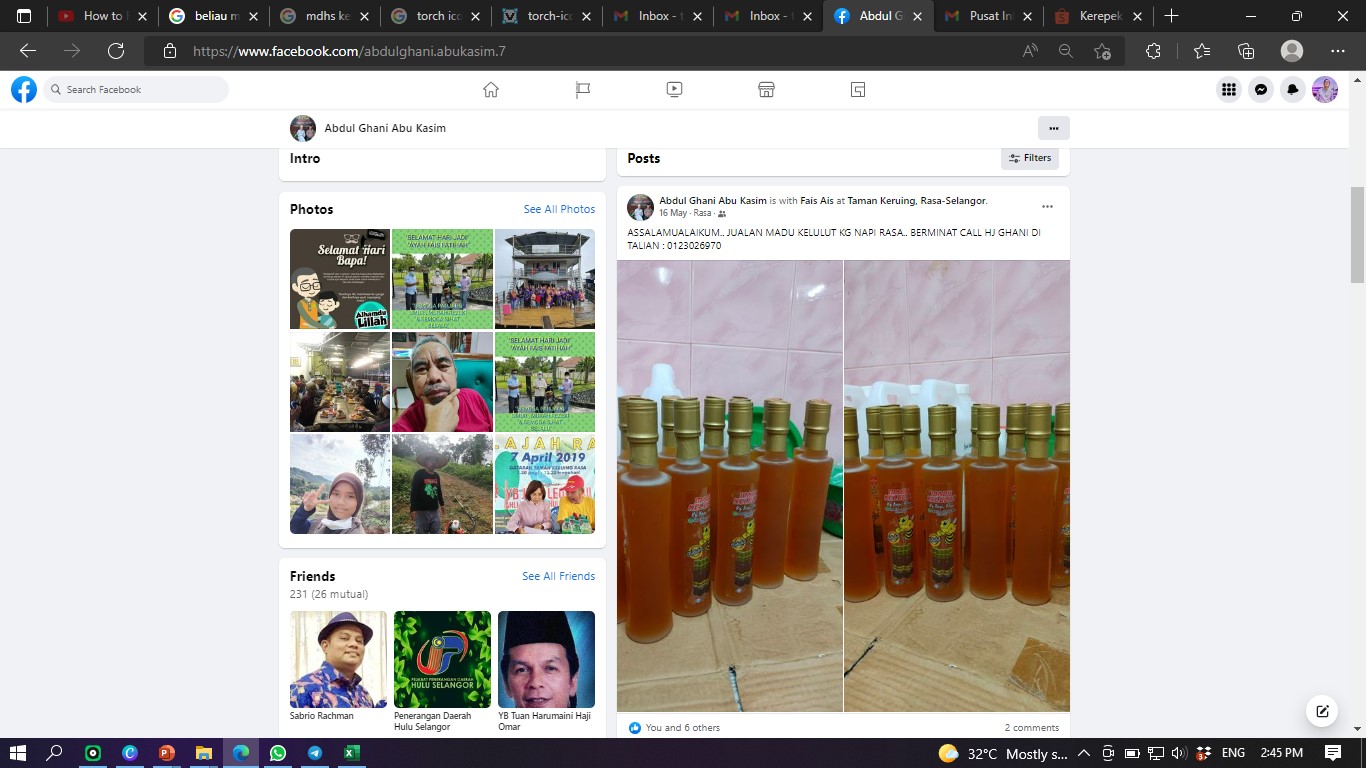Switch to the 'Pusat In' Gmail tab

[x=987, y=16]
